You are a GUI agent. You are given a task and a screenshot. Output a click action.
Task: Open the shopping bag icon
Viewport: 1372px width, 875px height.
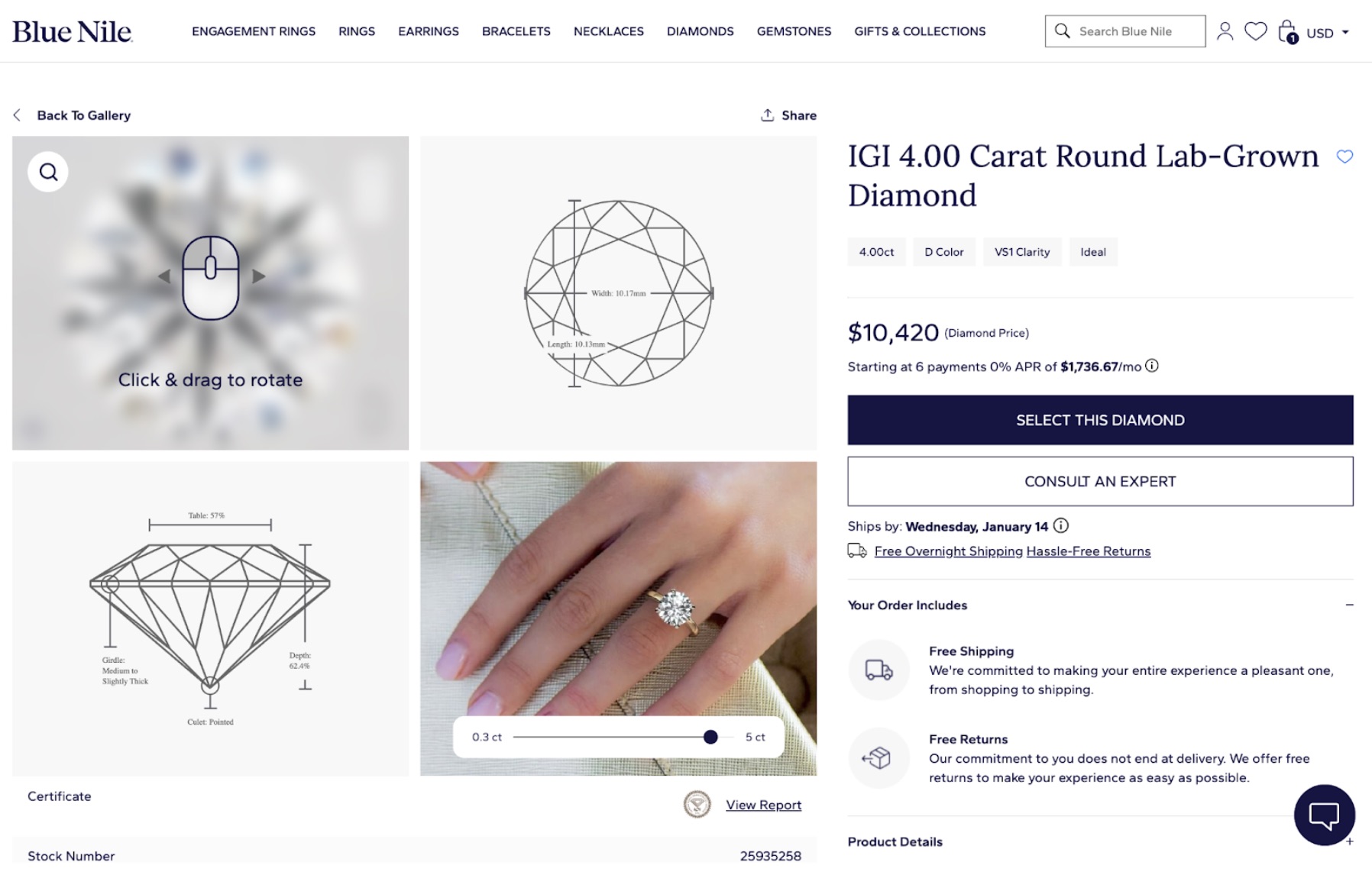point(1287,32)
